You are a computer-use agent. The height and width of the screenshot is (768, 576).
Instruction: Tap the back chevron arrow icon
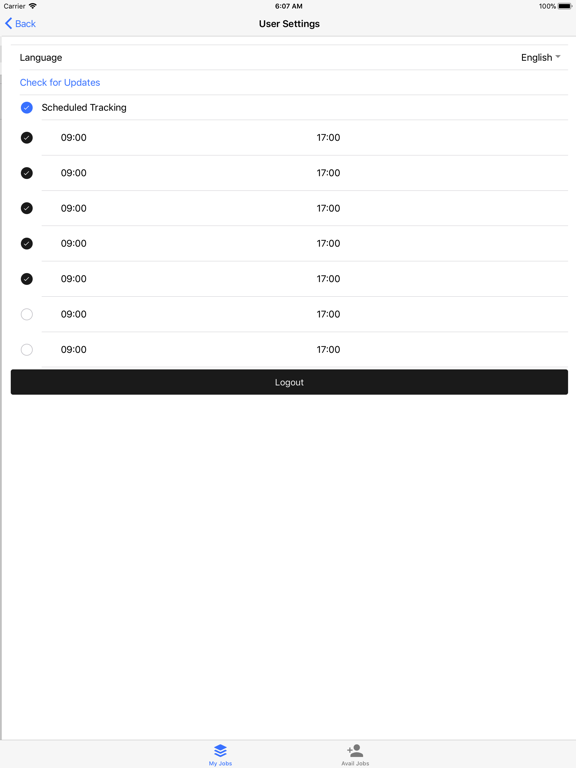[x=8, y=24]
